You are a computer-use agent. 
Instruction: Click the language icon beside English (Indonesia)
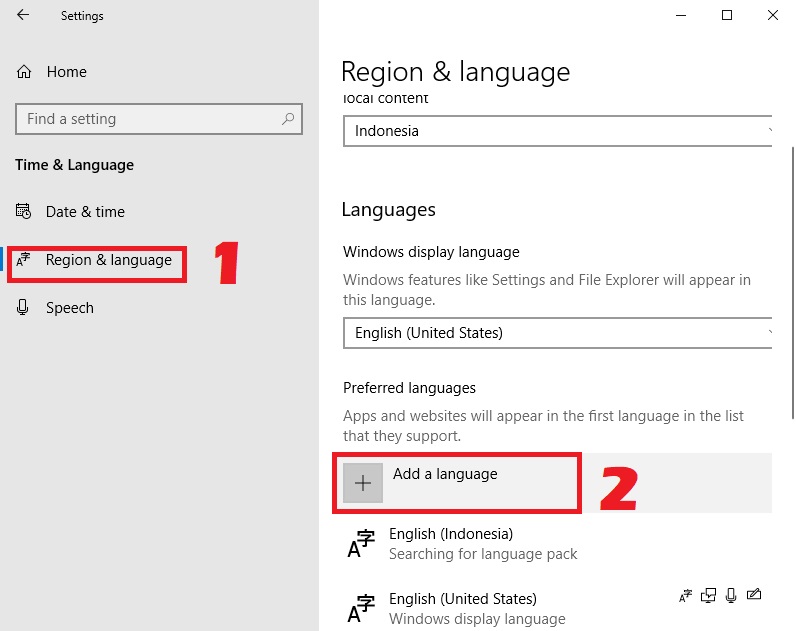click(360, 544)
